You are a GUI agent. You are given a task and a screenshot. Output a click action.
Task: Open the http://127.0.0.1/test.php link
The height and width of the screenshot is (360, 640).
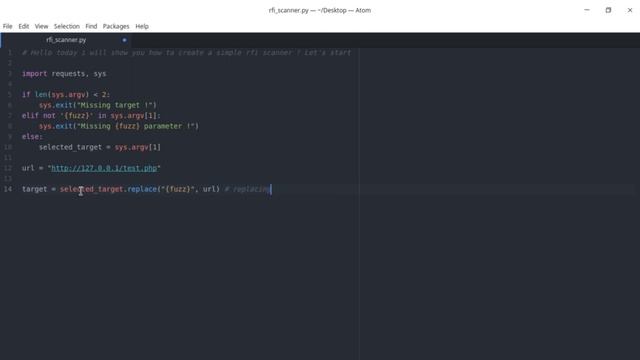pyautogui.click(x=104, y=168)
